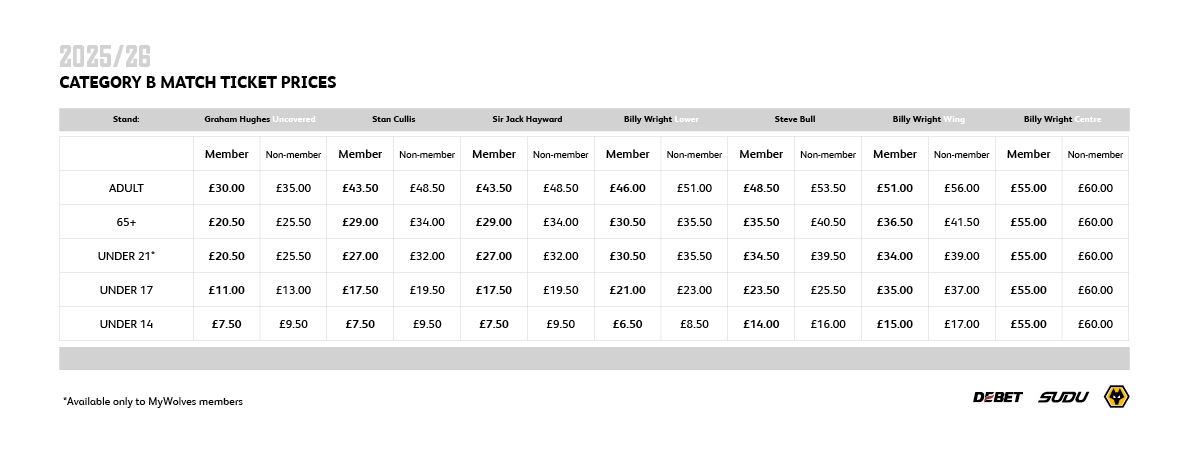Click the £14.00 Steve Bull under 14 price
Screen dimensions: 1191x454
pos(761,324)
